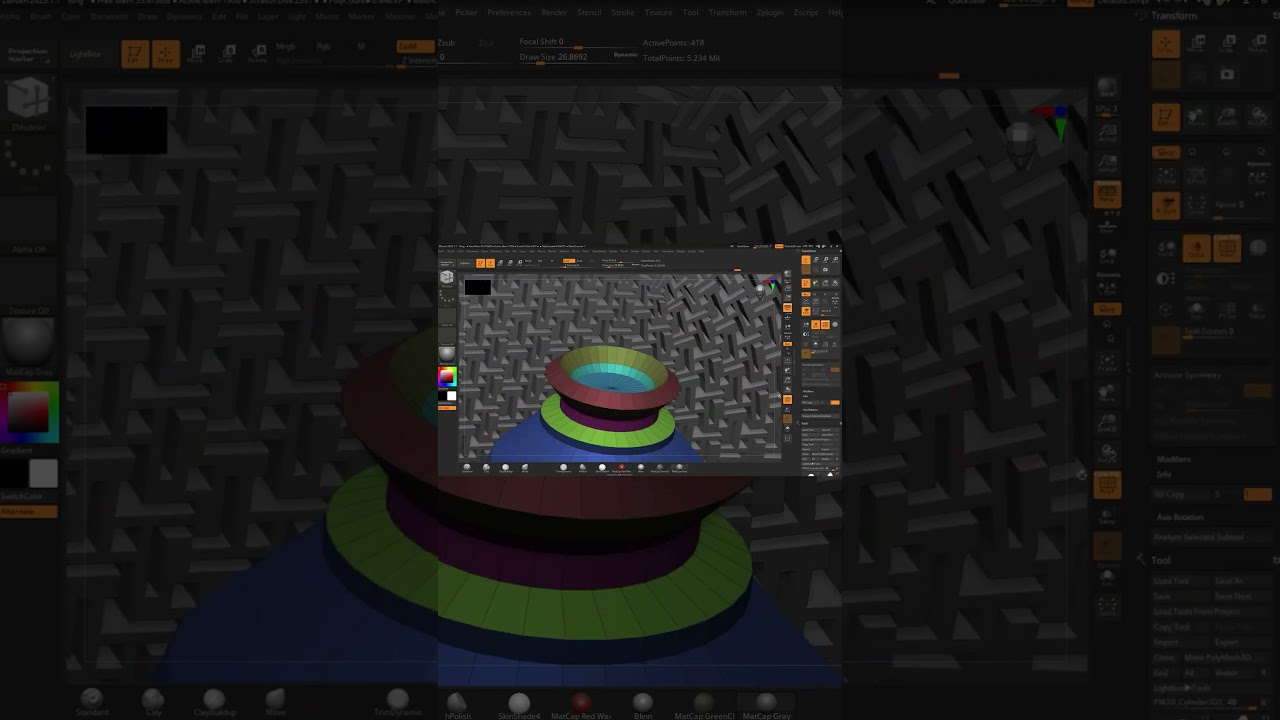Image resolution: width=1280 pixels, height=720 pixels.
Task: Open the Stroke menu
Action: tap(623, 12)
